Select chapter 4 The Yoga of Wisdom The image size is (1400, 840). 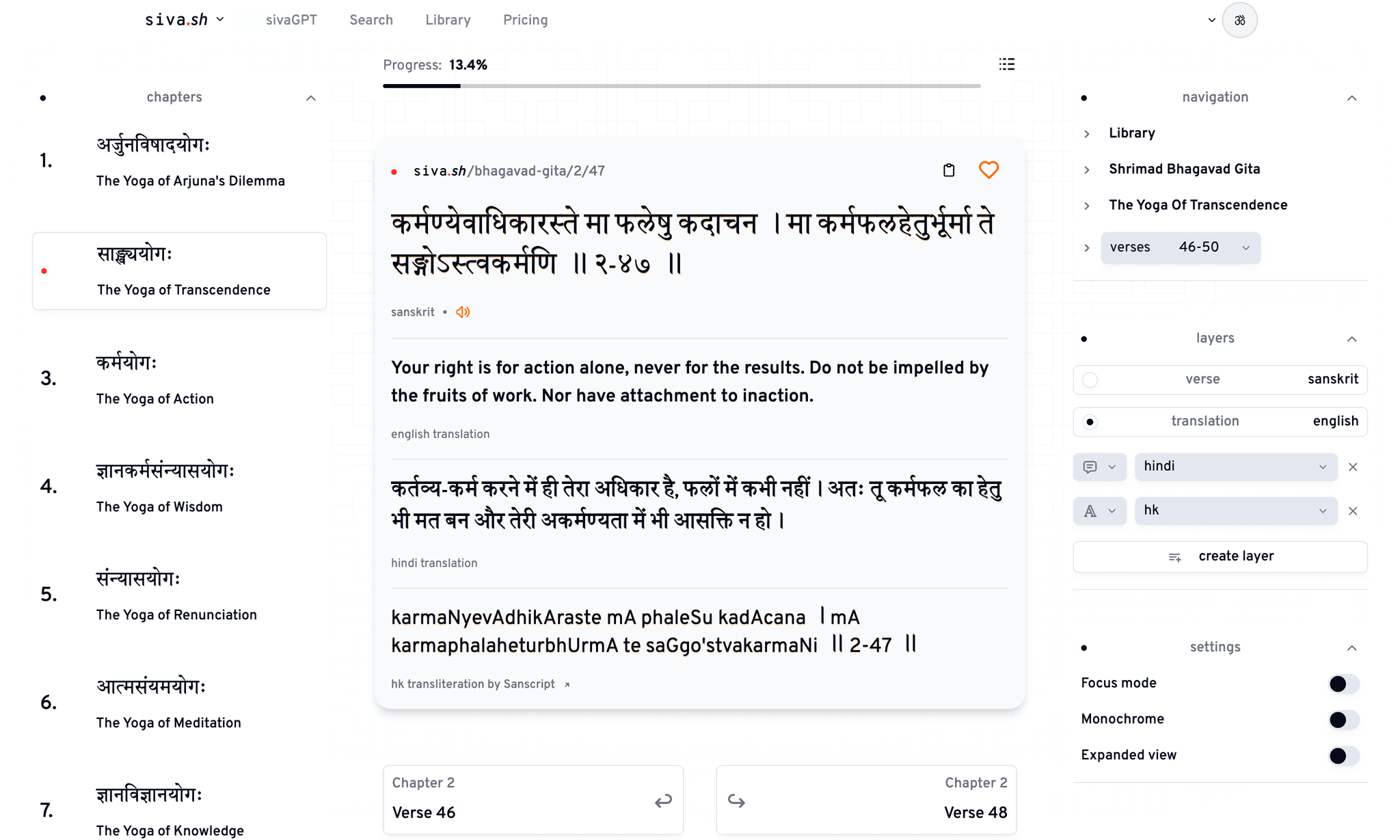click(179, 488)
